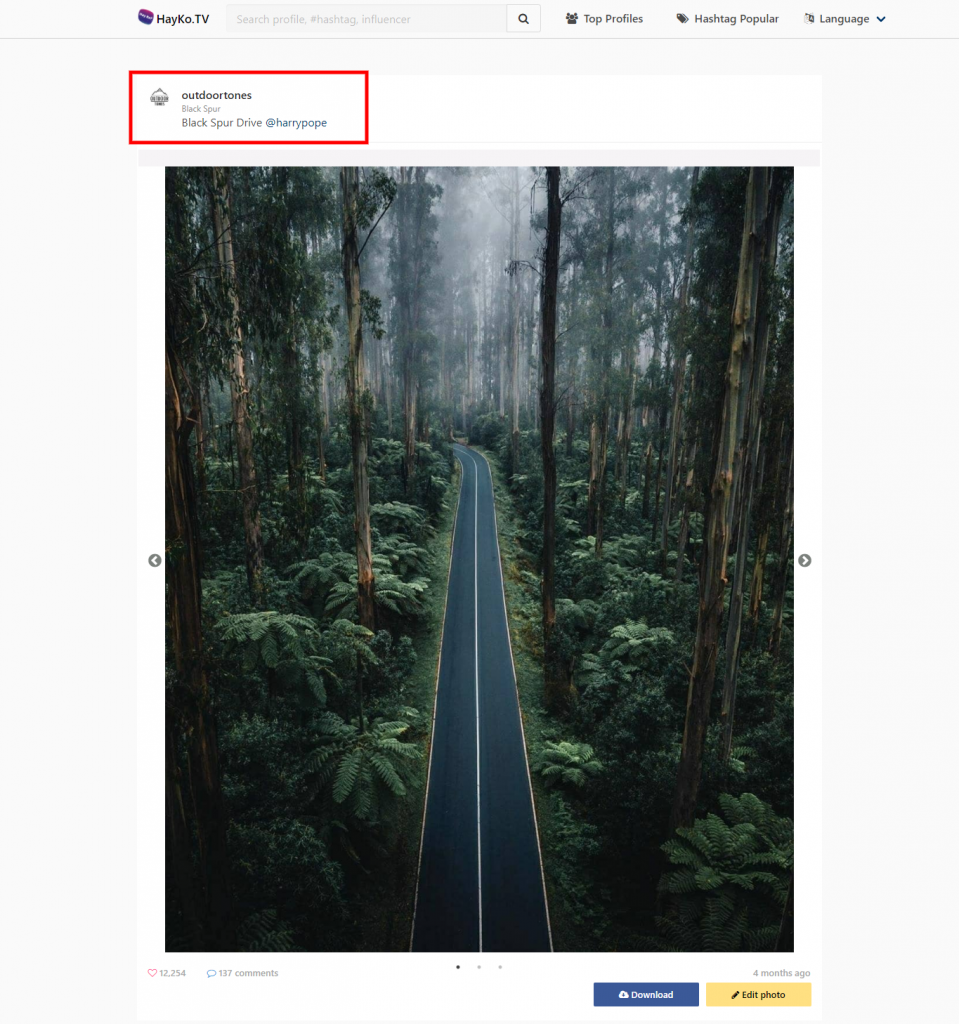Click the Language translate icon
Screen dimensions: 959x1024
coord(809,19)
